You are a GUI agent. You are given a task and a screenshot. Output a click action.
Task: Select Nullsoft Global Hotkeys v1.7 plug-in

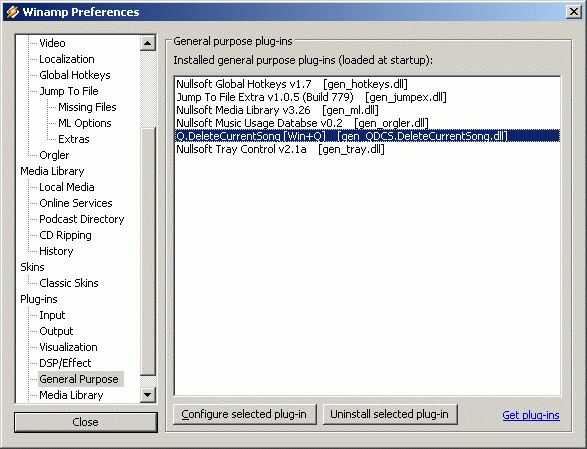(x=367, y=84)
